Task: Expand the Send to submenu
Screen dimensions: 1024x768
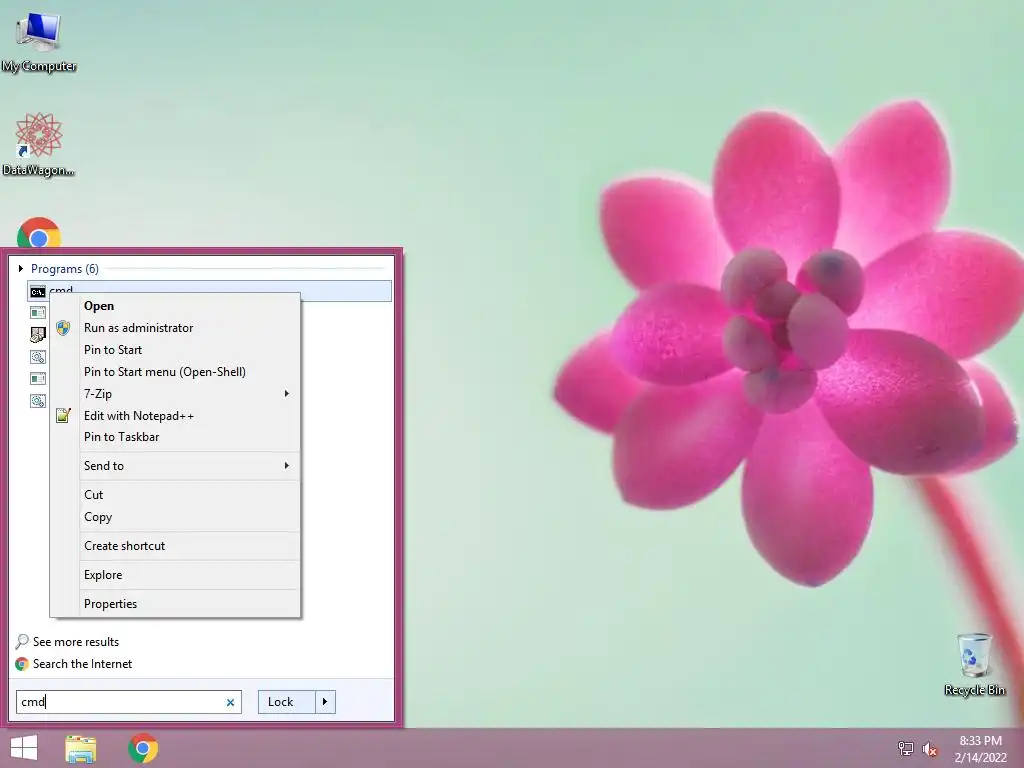Action: click(x=175, y=466)
